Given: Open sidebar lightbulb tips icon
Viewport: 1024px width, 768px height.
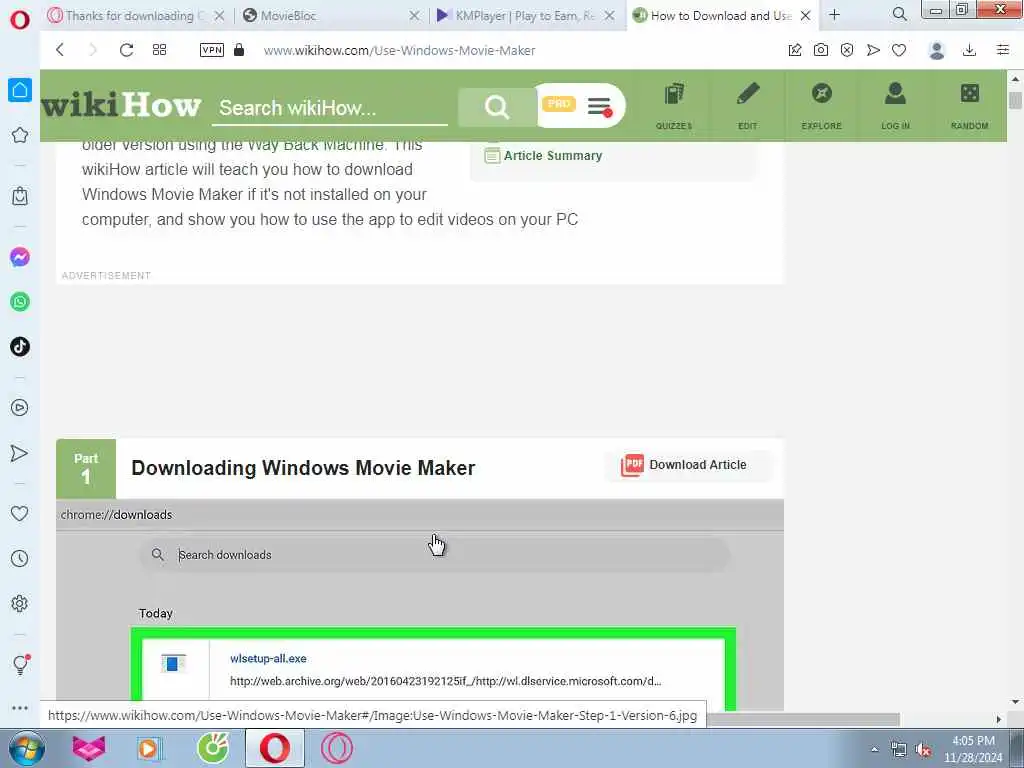Looking at the screenshot, I should click(x=21, y=665).
